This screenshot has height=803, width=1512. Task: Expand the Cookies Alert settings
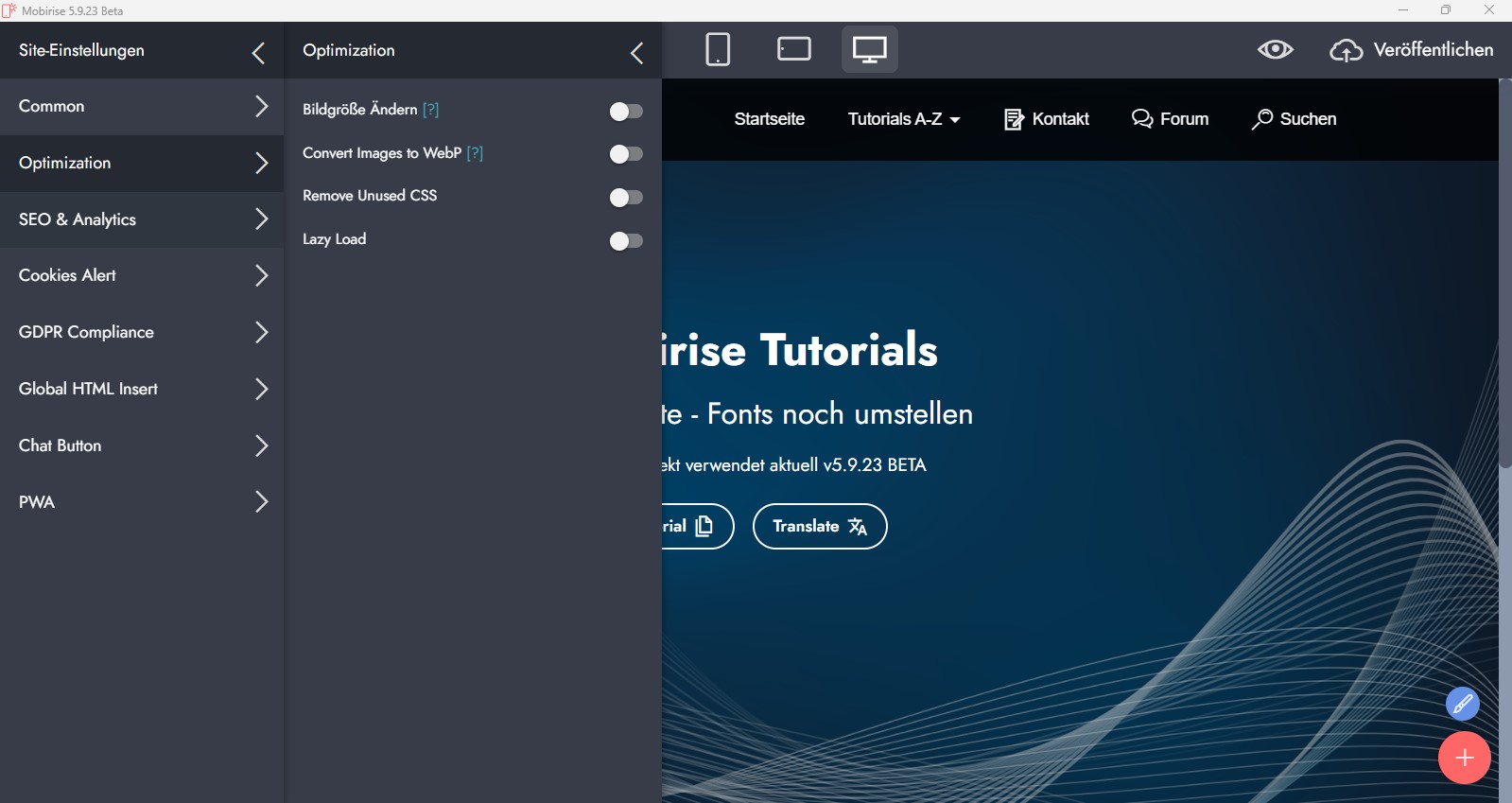[x=142, y=276]
